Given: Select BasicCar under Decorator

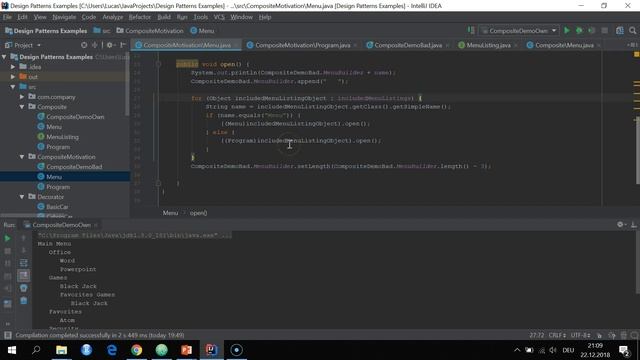Looking at the screenshot, I should point(57,207).
